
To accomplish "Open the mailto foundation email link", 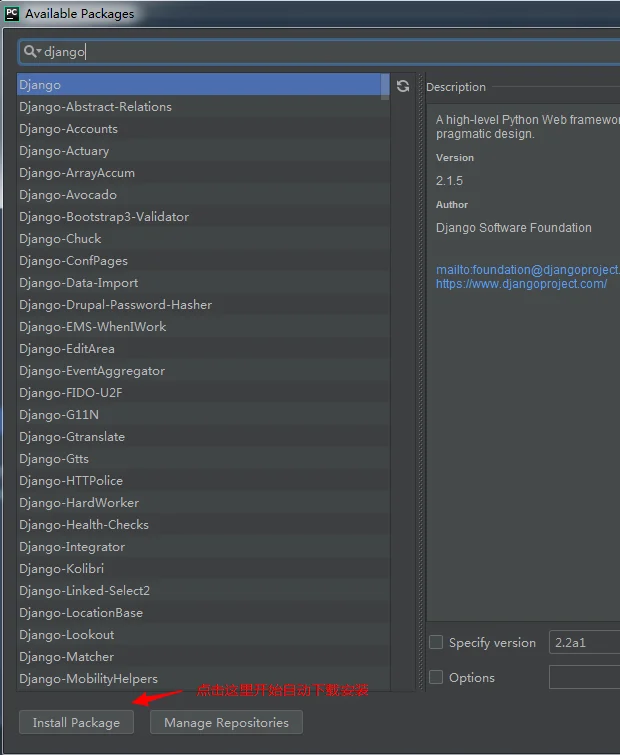I will pyautogui.click(x=528, y=270).
